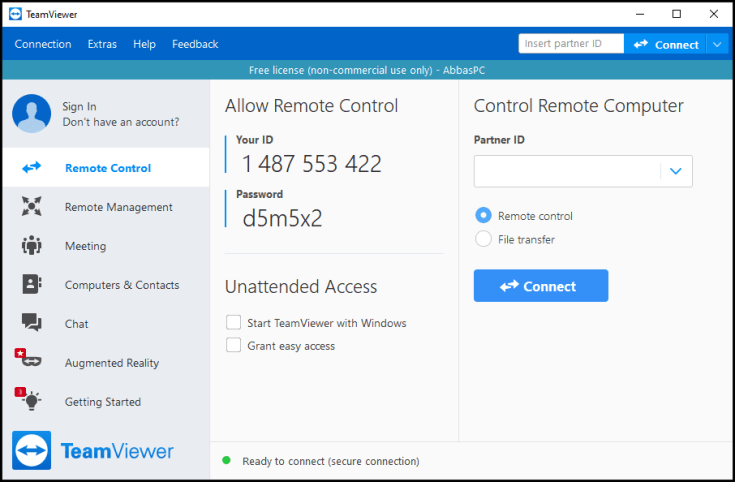
Task: Click the Insert partner ID field
Action: pyautogui.click(x=571, y=44)
